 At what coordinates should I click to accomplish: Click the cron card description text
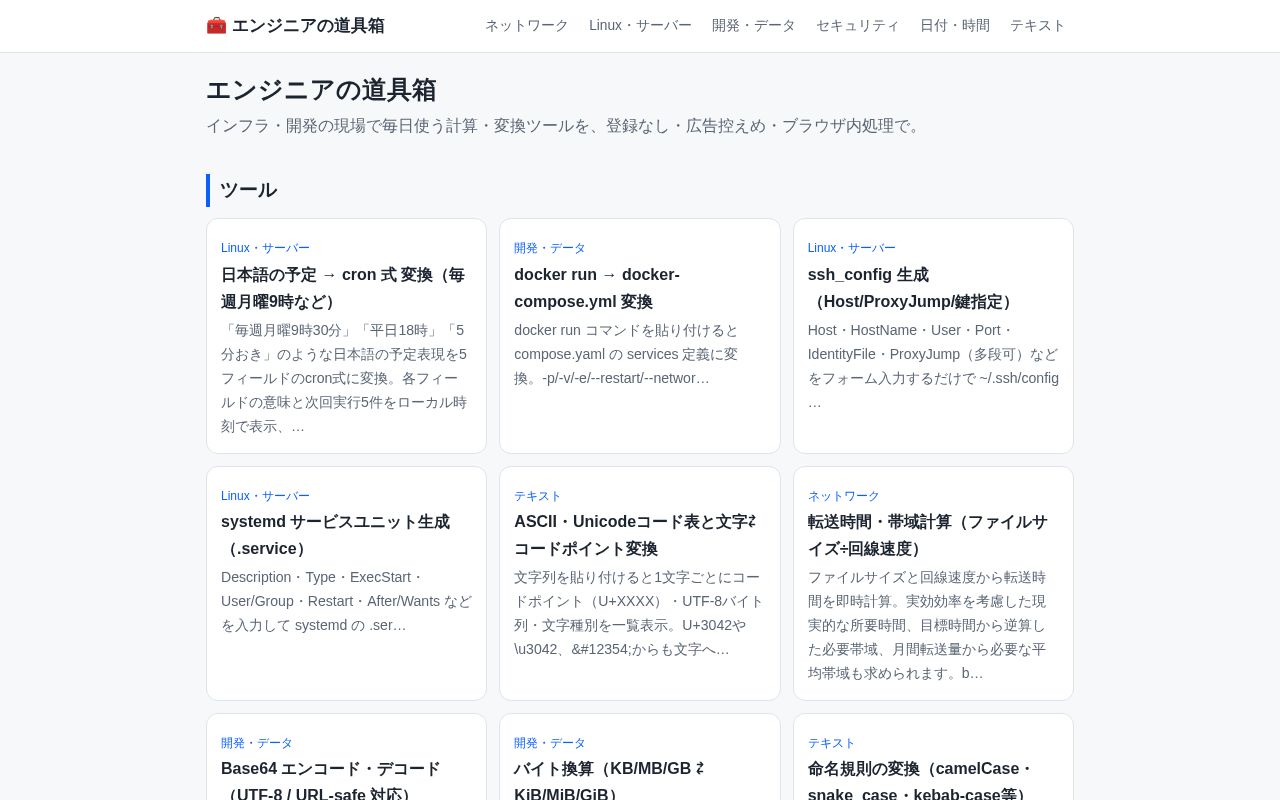346,378
